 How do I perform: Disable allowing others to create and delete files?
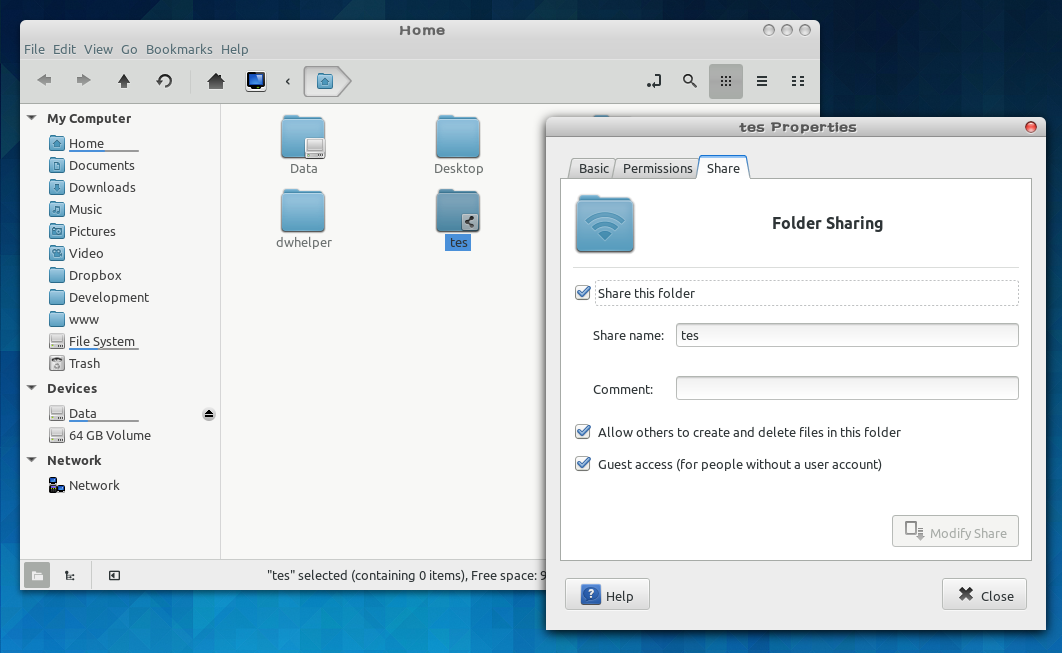tap(583, 433)
